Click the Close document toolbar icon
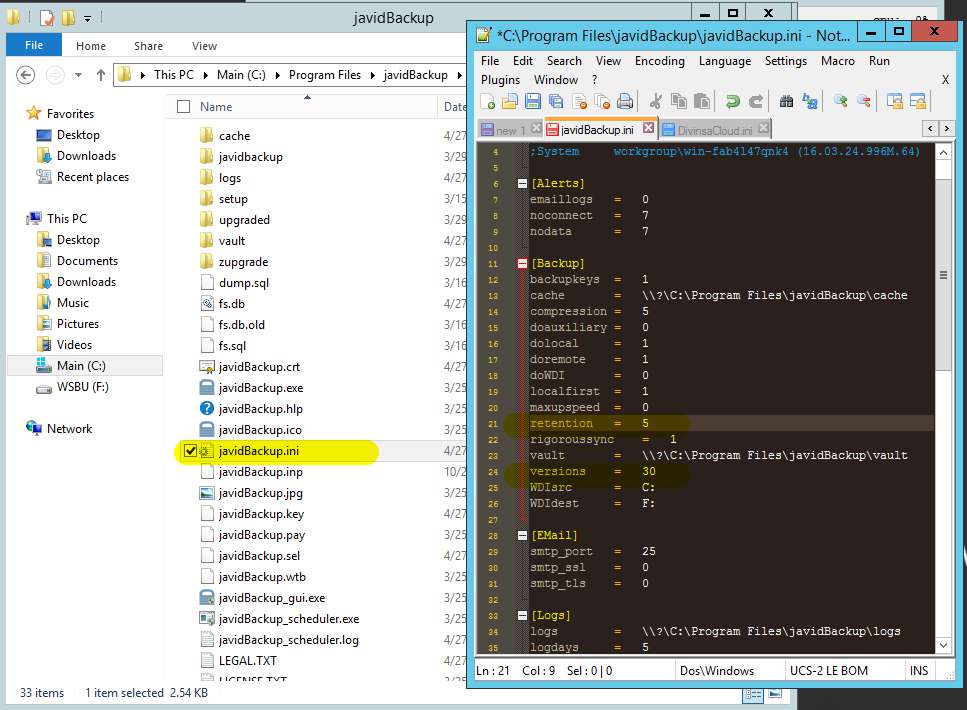967x710 pixels. tap(579, 102)
